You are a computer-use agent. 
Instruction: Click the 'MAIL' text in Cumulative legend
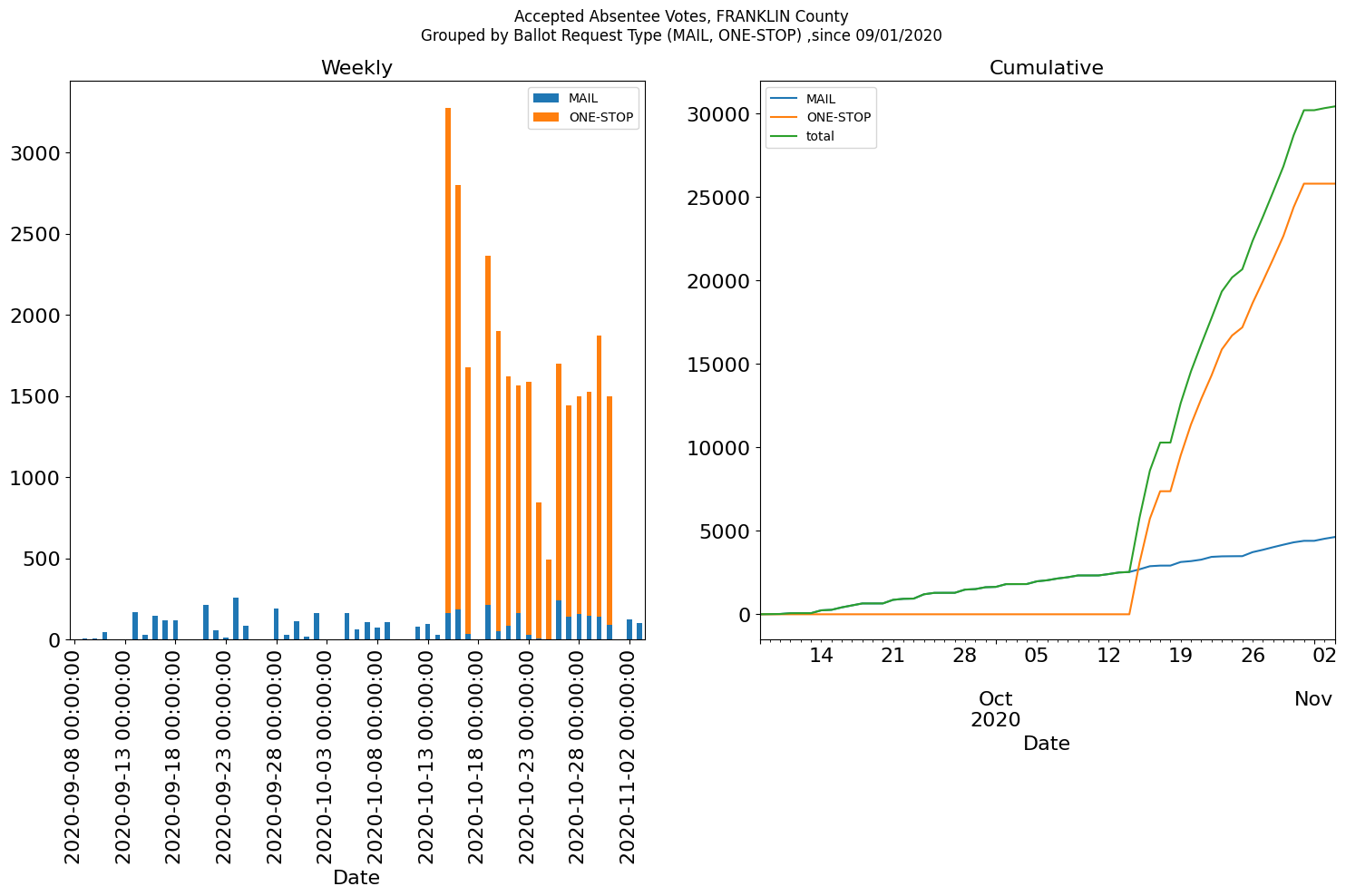click(x=821, y=99)
